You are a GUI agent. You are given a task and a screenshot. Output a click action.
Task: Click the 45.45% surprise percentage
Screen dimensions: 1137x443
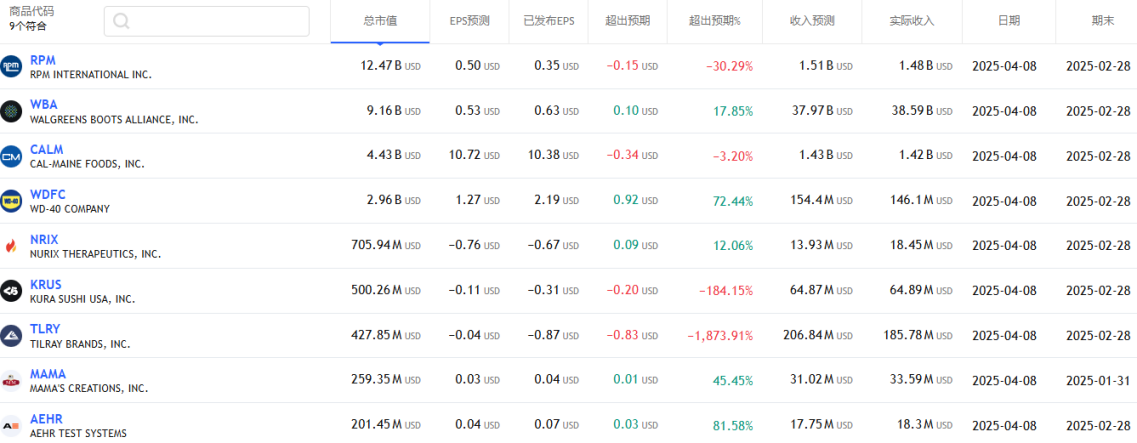[x=733, y=380]
